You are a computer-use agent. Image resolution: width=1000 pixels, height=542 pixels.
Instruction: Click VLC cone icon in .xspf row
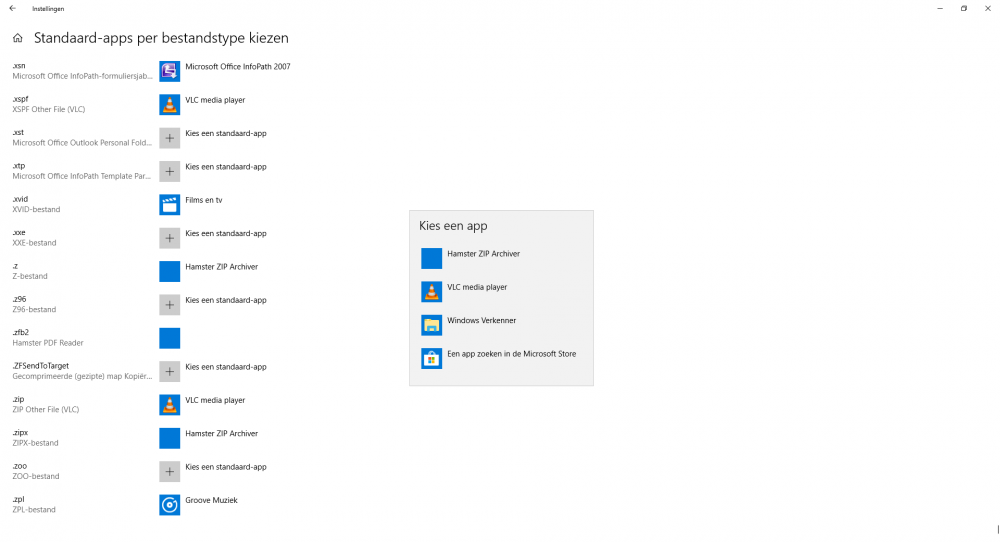pos(170,105)
